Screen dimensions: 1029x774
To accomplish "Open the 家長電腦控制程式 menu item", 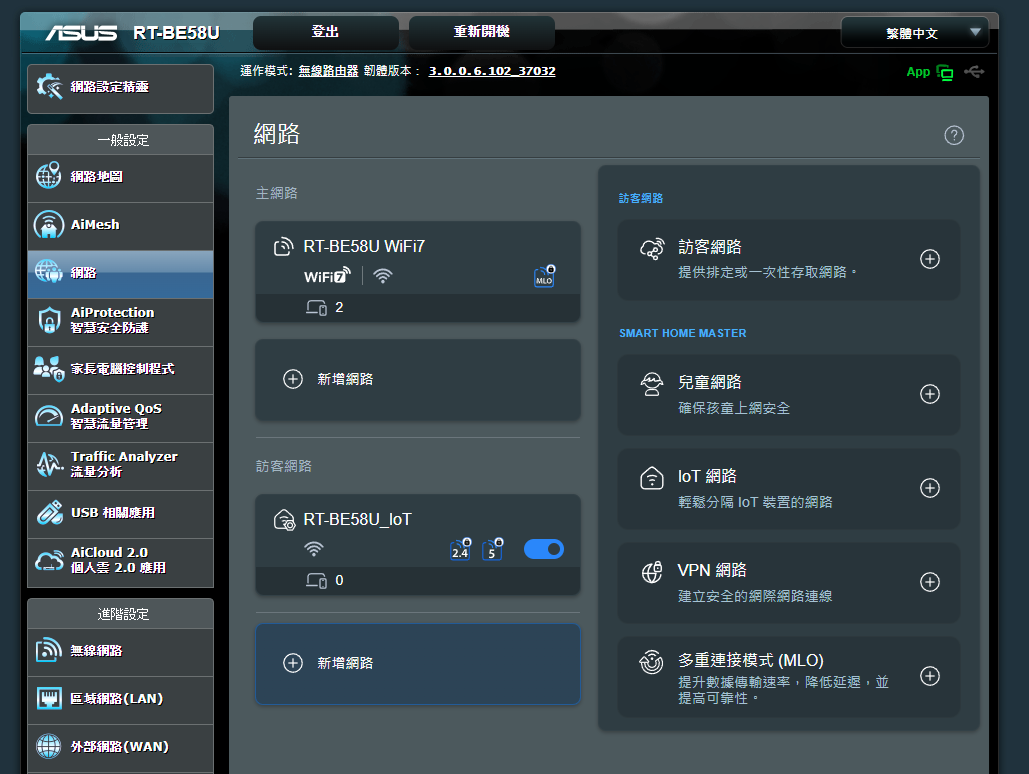I will tap(121, 369).
